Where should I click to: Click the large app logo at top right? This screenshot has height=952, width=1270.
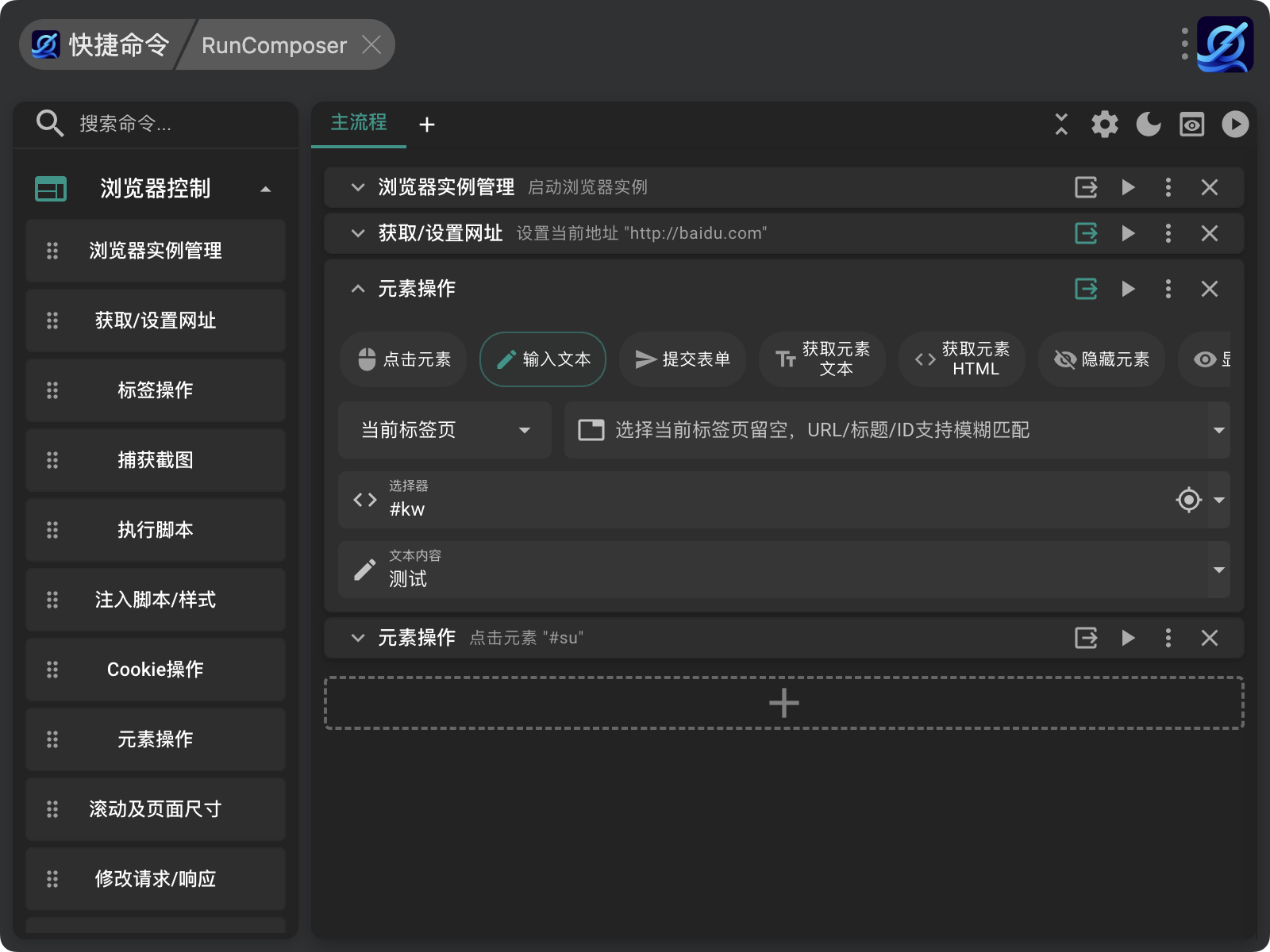[x=1225, y=44]
